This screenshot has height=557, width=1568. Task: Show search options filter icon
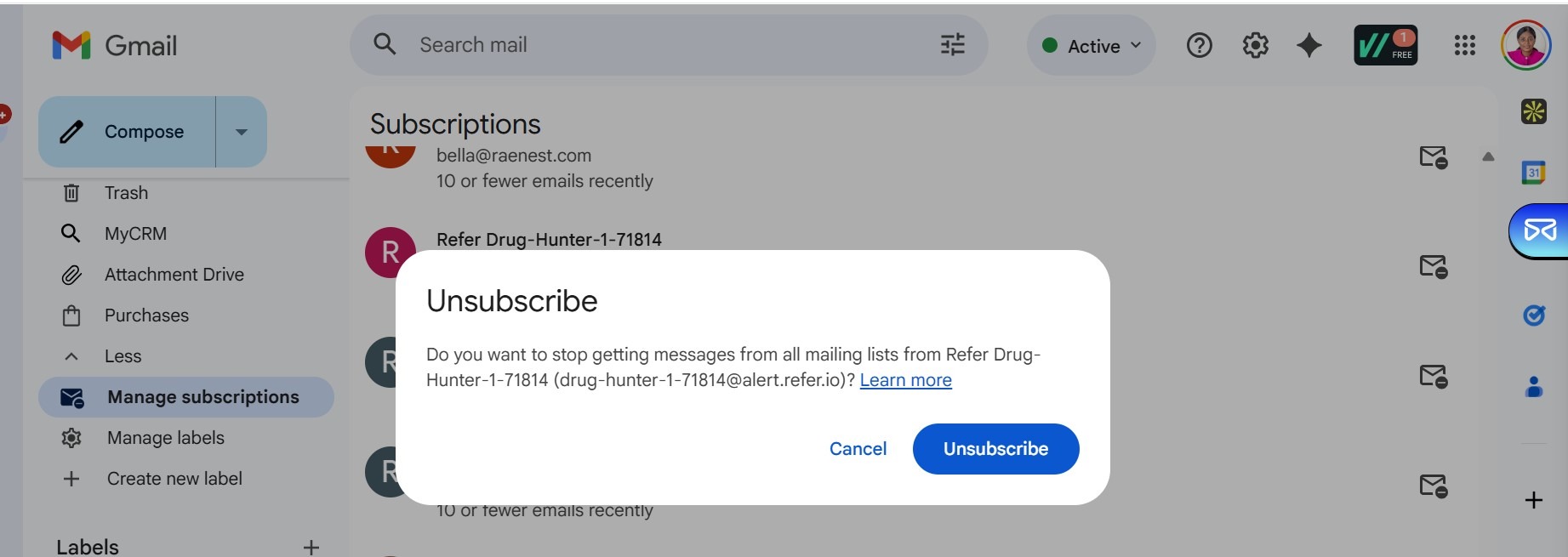click(953, 44)
